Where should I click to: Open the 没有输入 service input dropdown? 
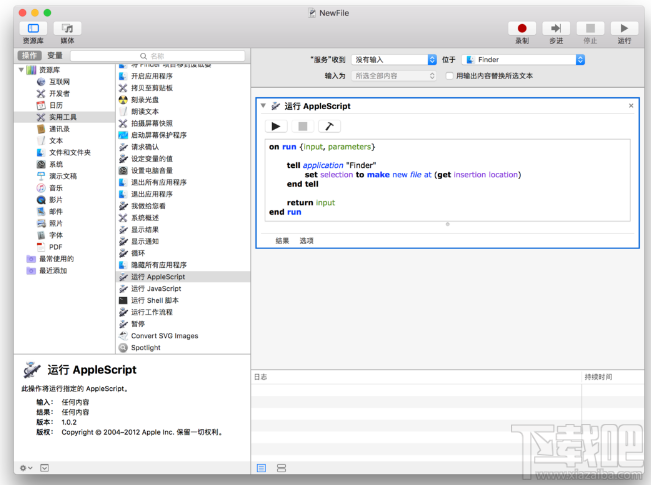pyautogui.click(x=394, y=60)
